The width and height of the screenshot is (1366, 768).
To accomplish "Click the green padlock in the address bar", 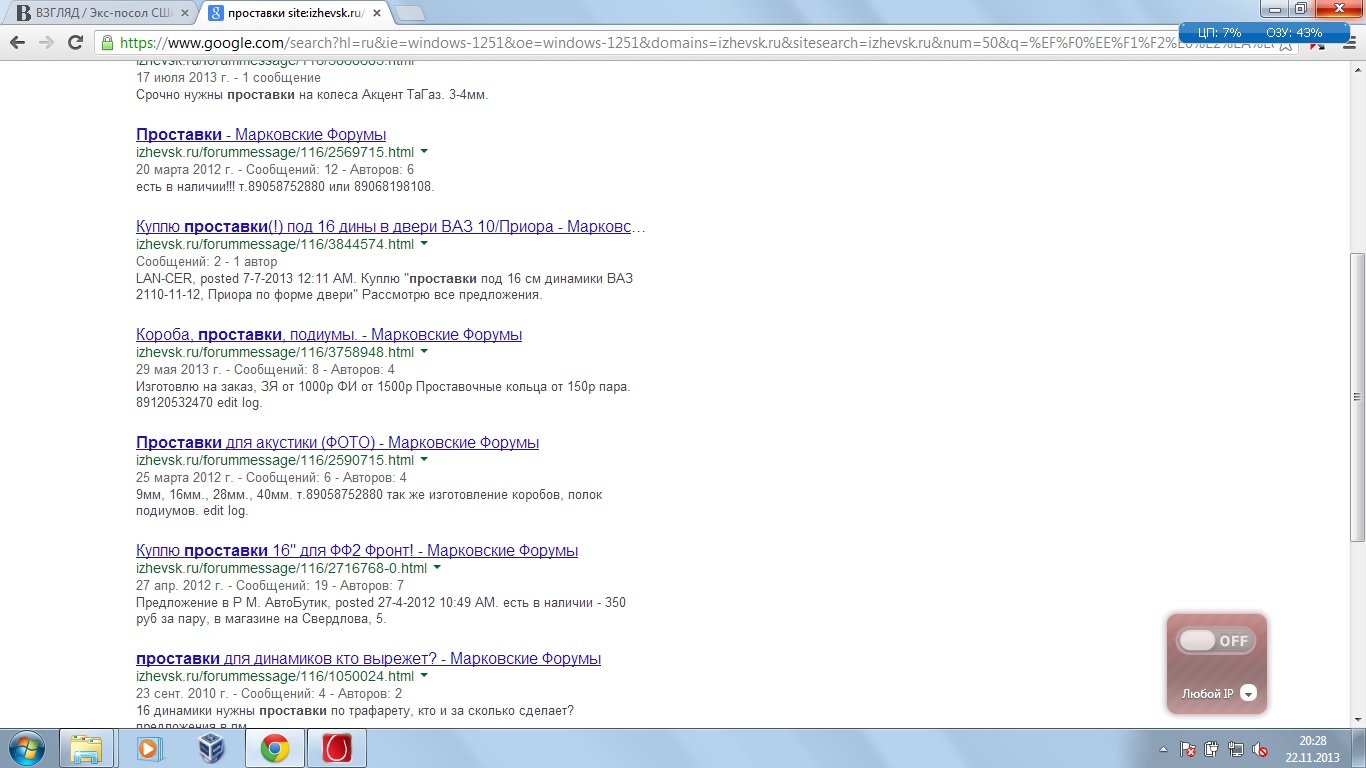I will 107,43.
